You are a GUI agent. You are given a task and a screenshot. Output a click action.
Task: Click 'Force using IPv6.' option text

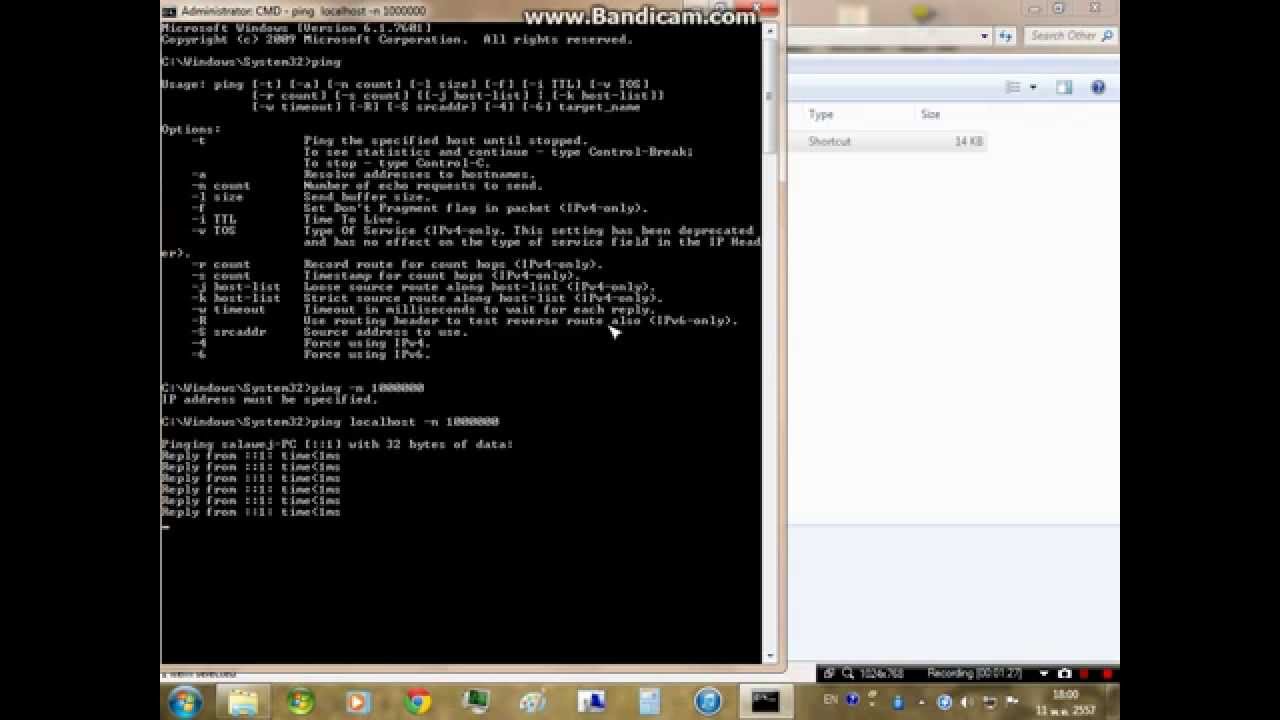coord(367,354)
